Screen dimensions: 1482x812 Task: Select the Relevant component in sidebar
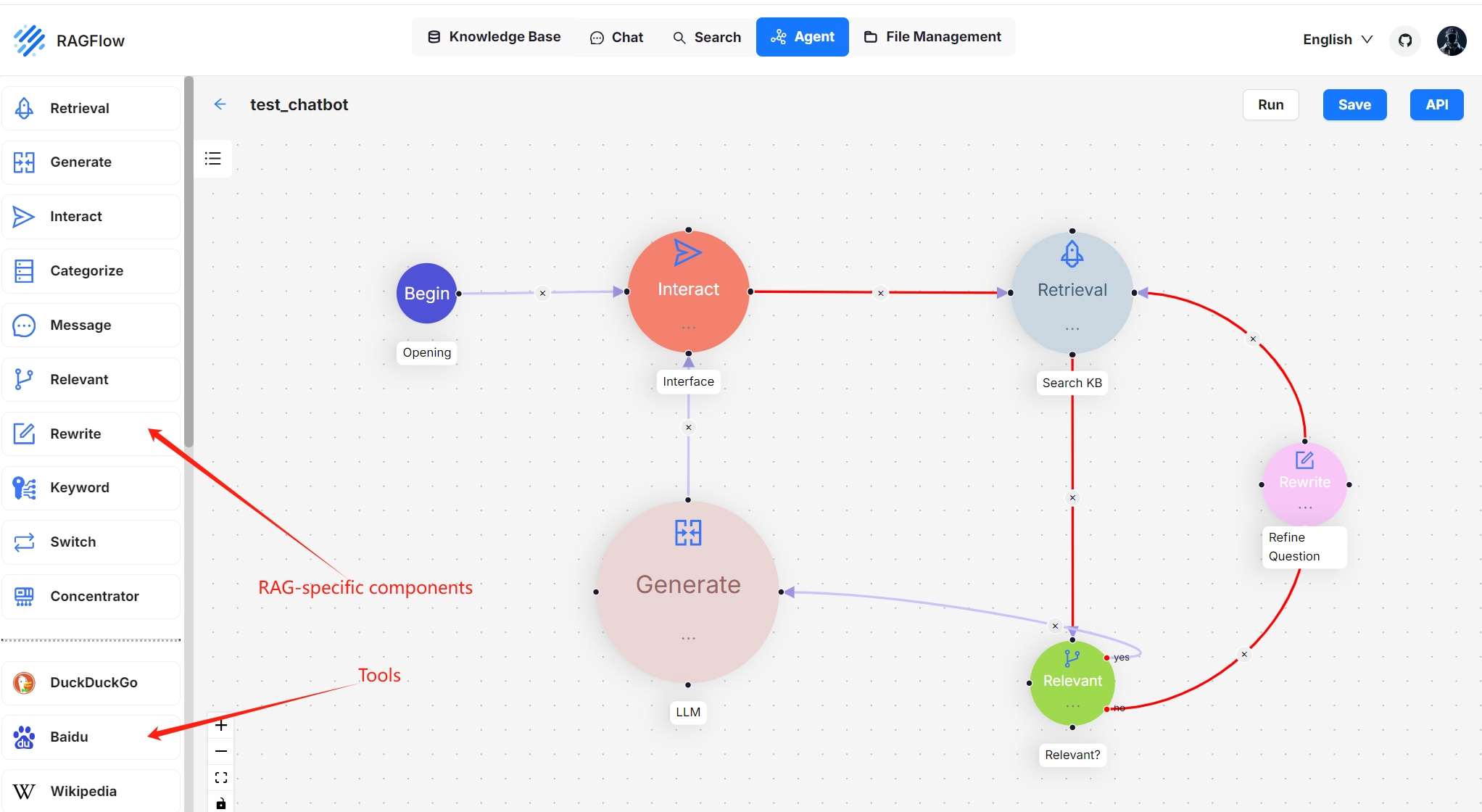91,379
